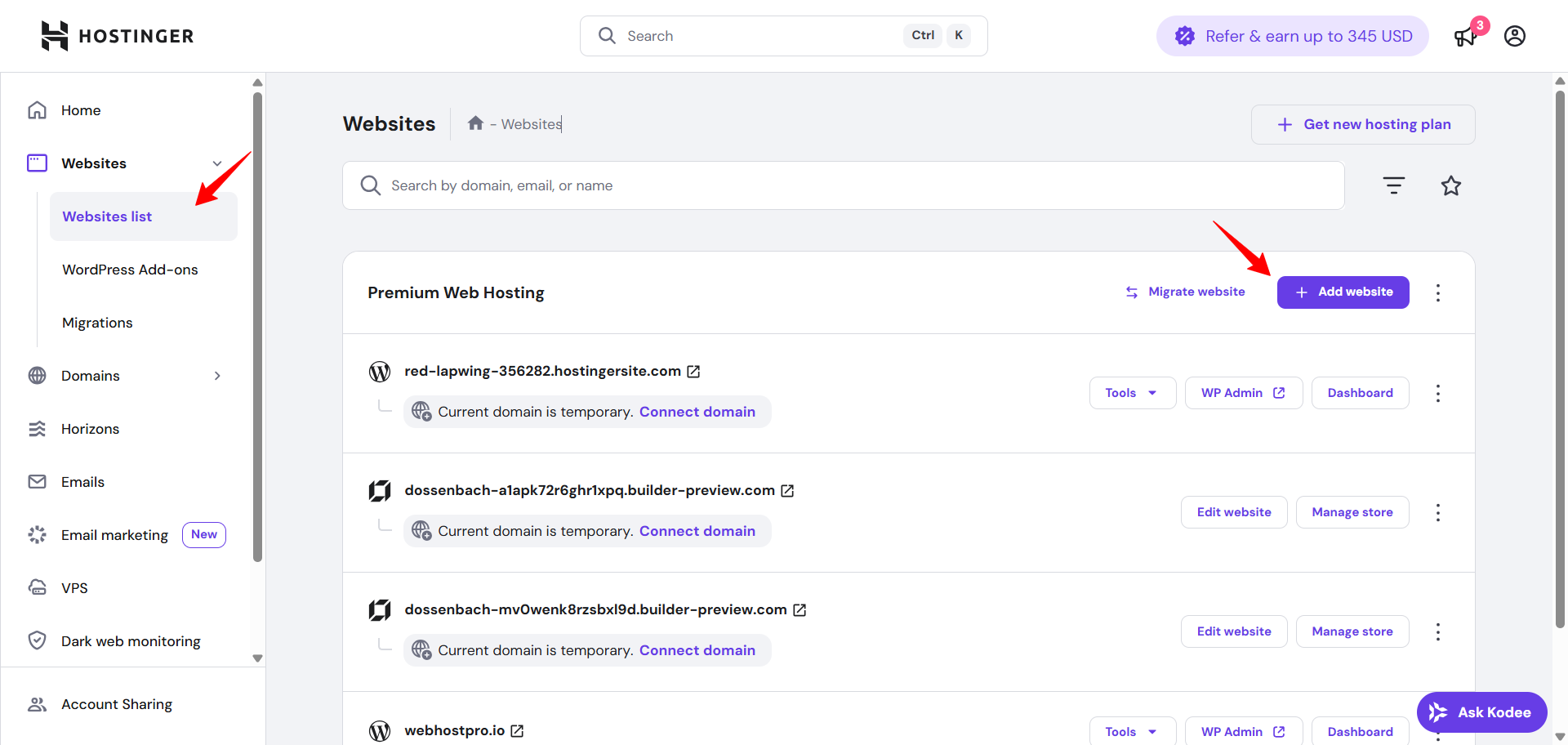
Task: Click the Emails envelope icon
Action: pyautogui.click(x=37, y=481)
